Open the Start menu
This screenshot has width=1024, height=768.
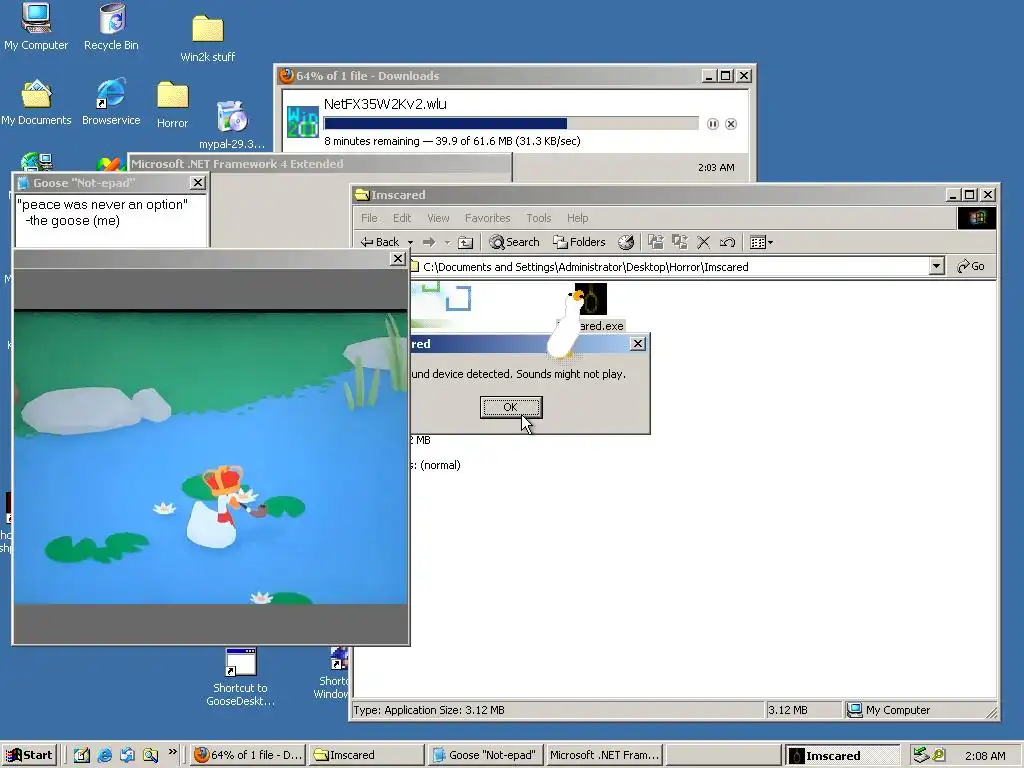[x=29, y=756]
